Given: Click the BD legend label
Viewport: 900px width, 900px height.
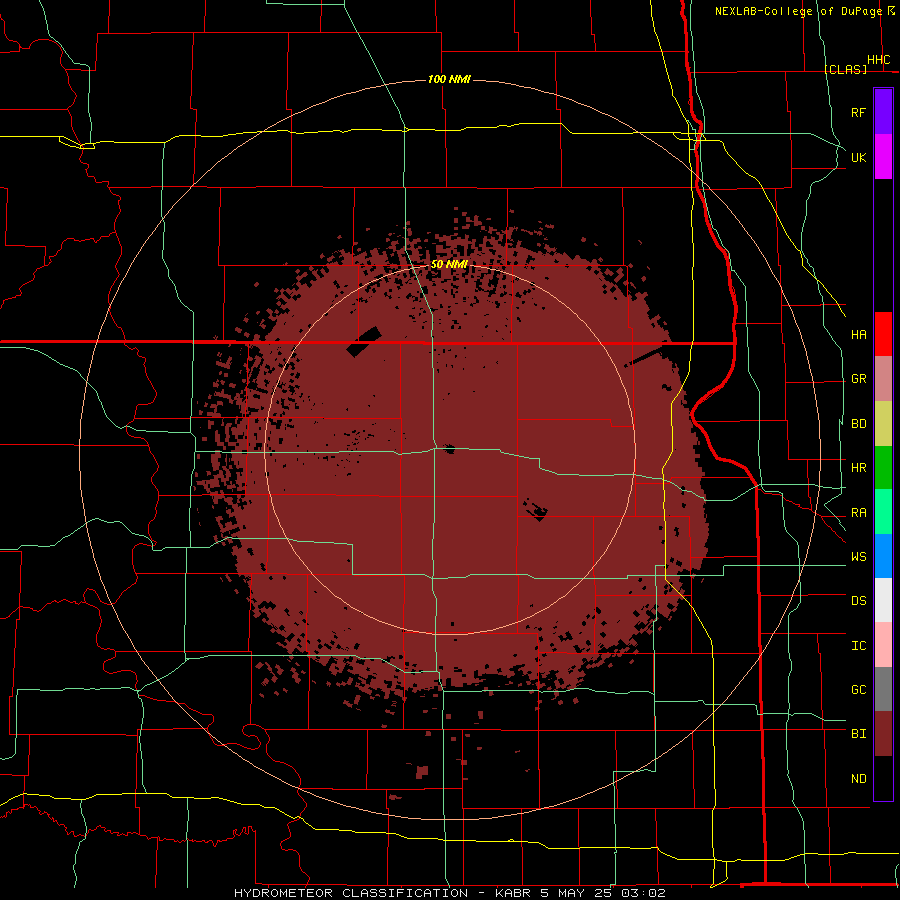Looking at the screenshot, I should [859, 424].
